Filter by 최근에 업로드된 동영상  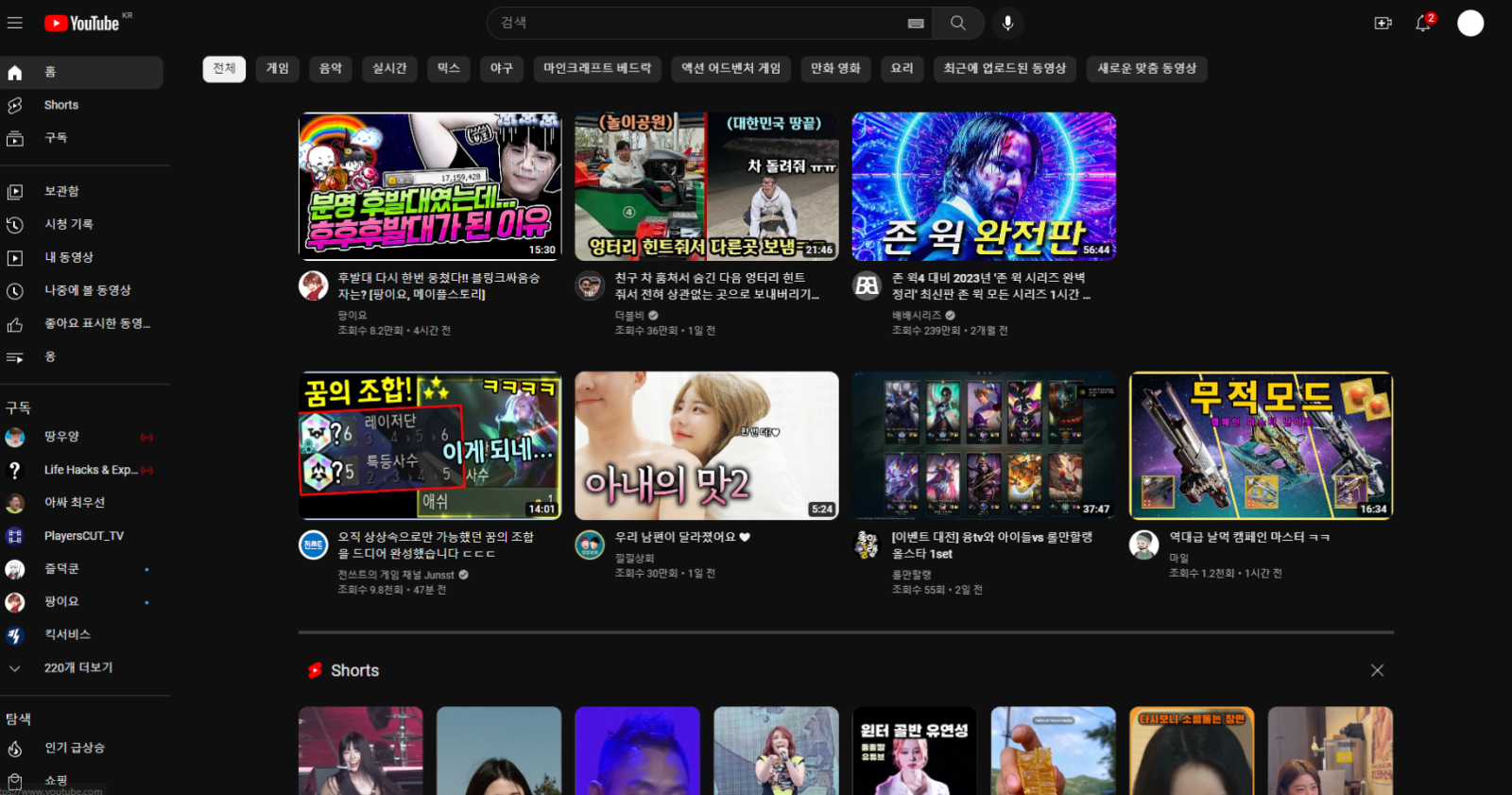pos(1005,69)
